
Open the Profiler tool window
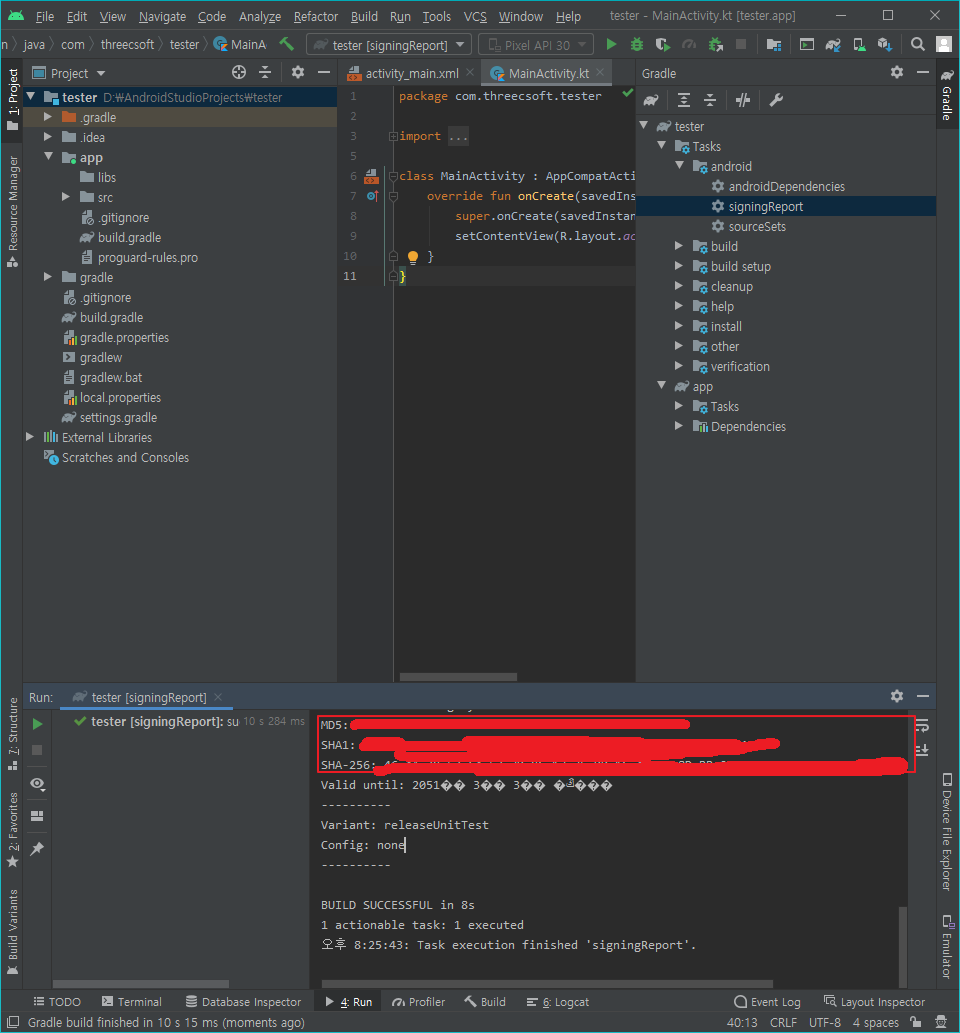pos(418,1001)
